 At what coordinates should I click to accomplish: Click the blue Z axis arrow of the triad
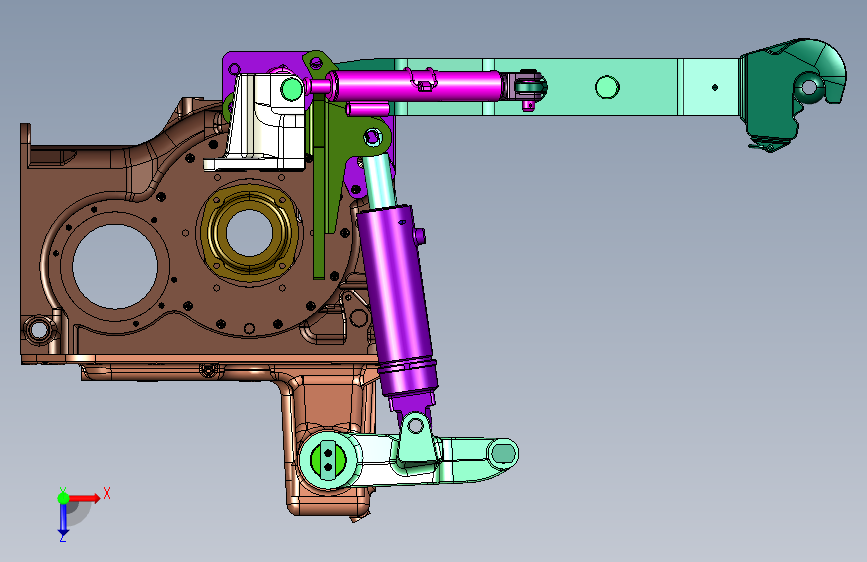point(63,518)
